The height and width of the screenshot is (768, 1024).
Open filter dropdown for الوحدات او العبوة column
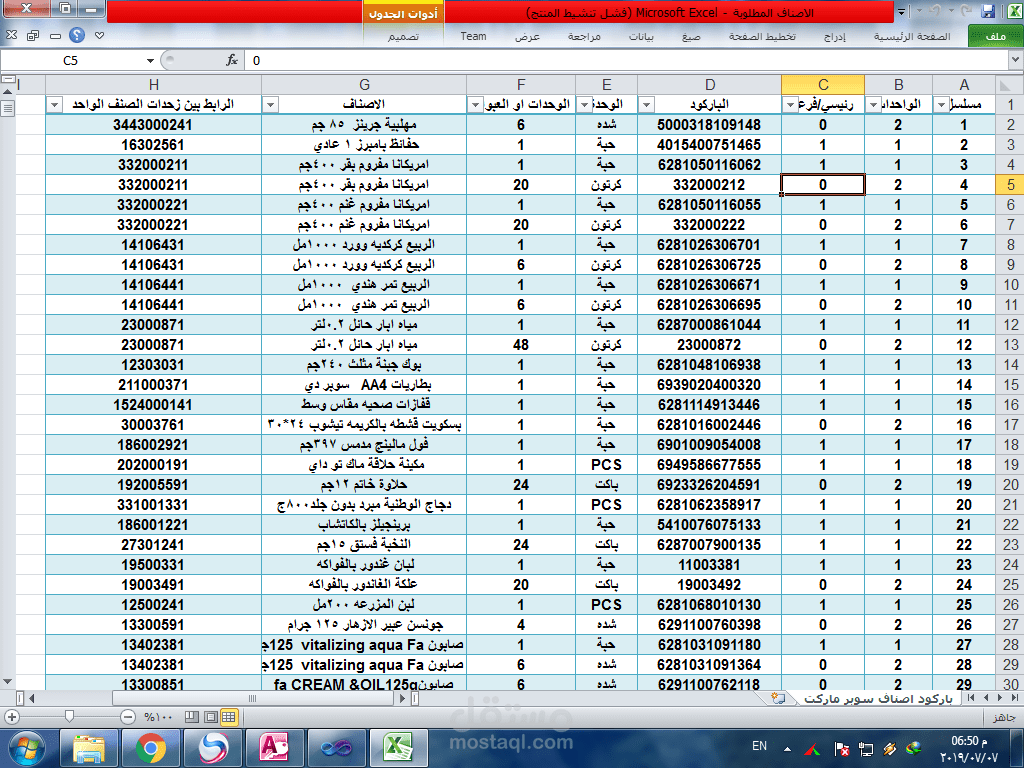click(x=475, y=104)
